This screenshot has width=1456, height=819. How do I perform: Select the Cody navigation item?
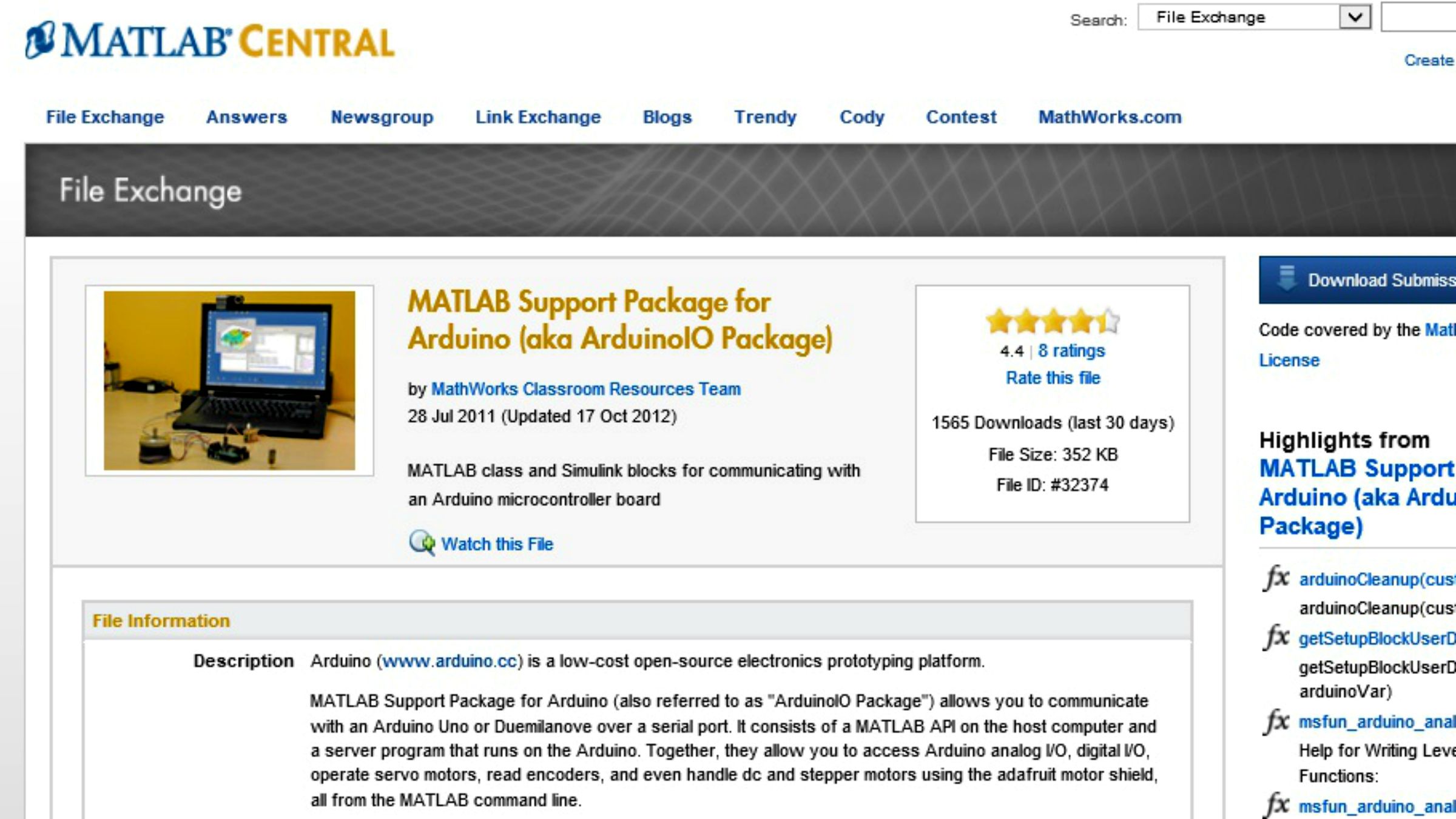click(x=861, y=116)
